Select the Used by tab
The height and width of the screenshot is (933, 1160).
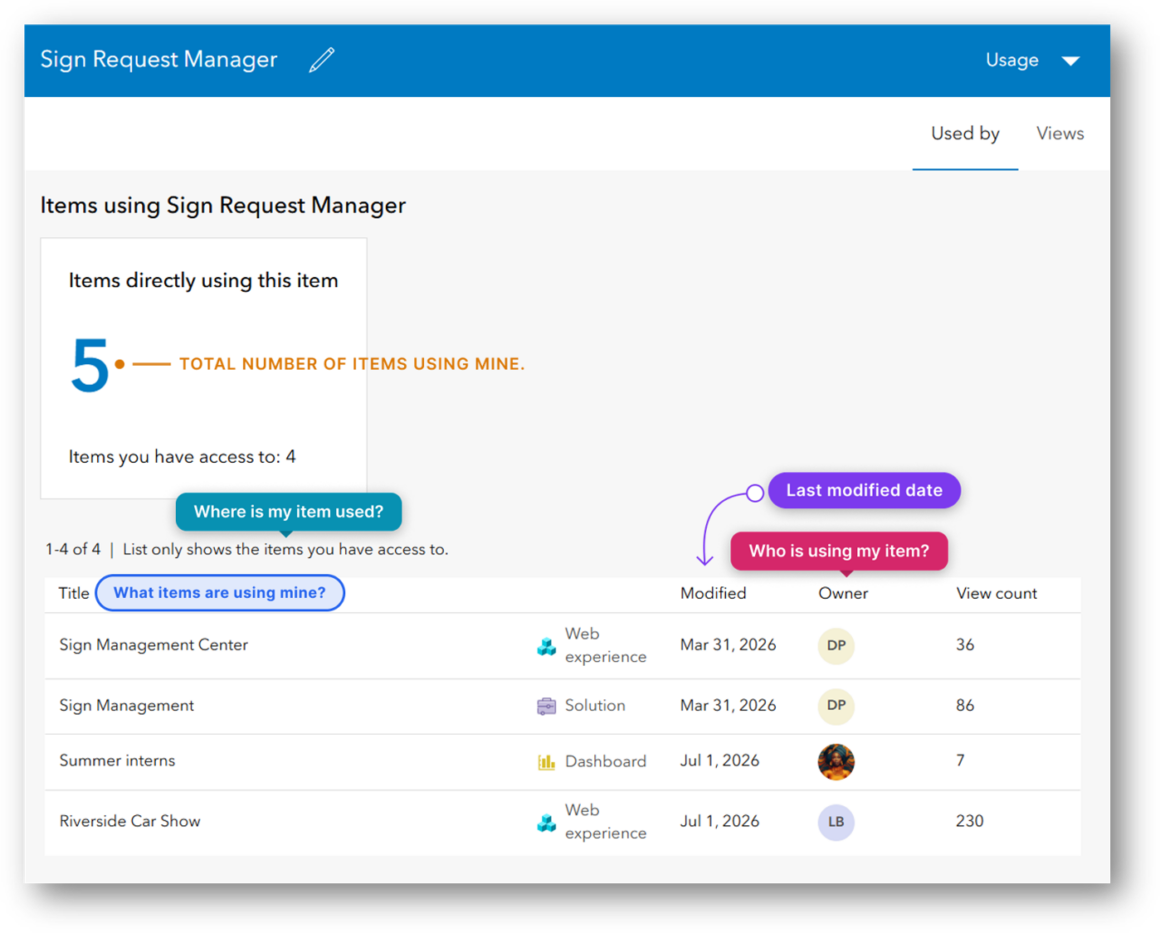[x=965, y=133]
